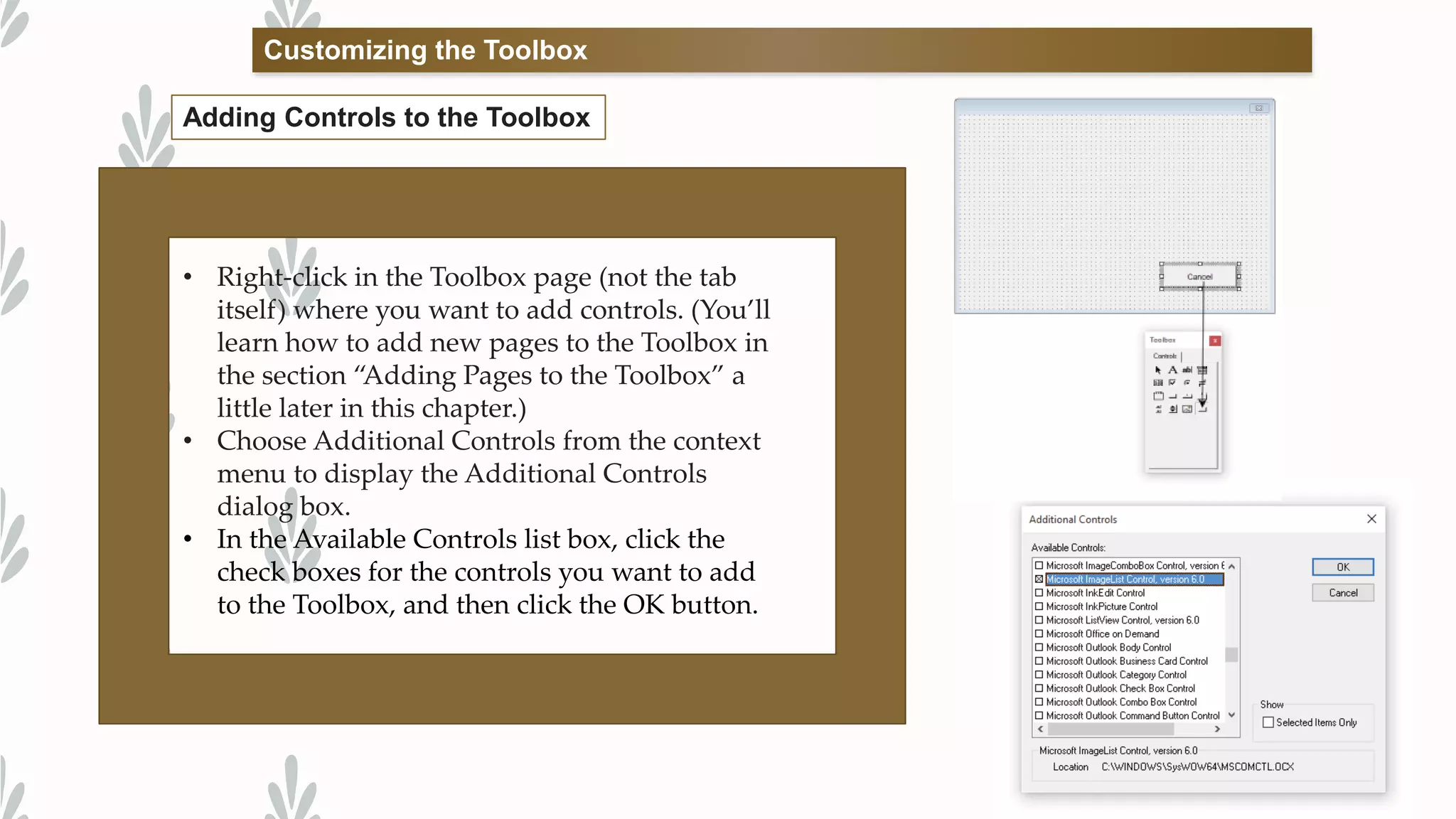The width and height of the screenshot is (1456, 819).
Task: Open the Controls tab in Toolbox
Action: tap(1165, 355)
